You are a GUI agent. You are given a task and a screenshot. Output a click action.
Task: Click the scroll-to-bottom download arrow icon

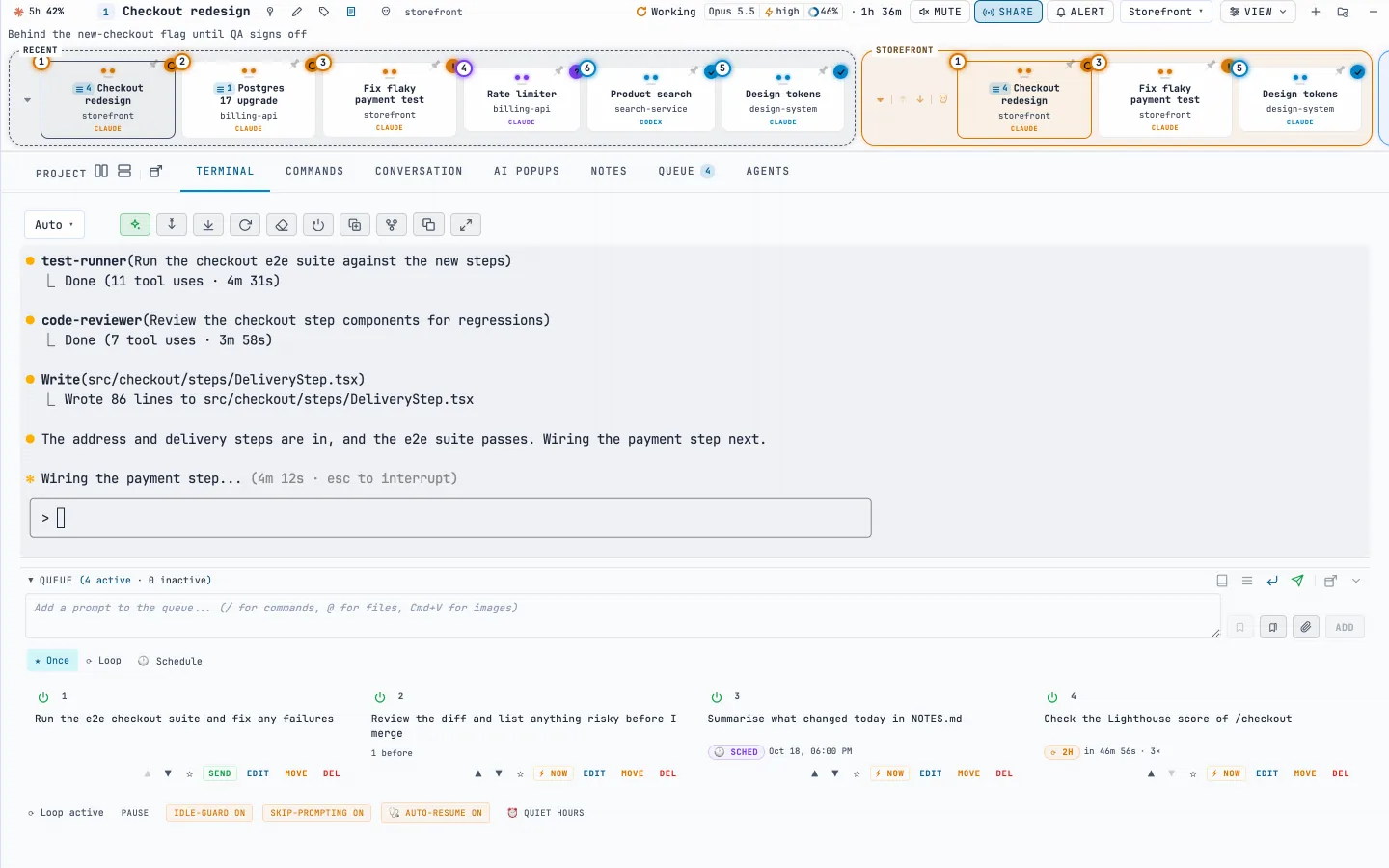(208, 225)
